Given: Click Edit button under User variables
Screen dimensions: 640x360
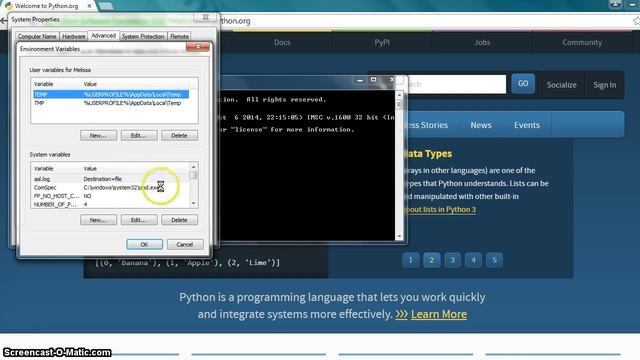Looking at the screenshot, I should (139, 136).
